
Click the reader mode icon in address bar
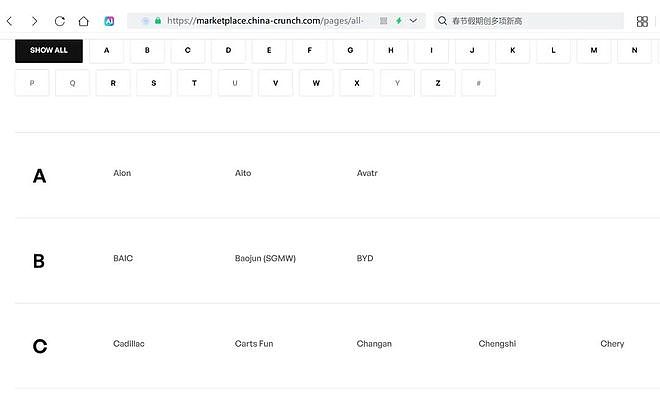coord(383,21)
